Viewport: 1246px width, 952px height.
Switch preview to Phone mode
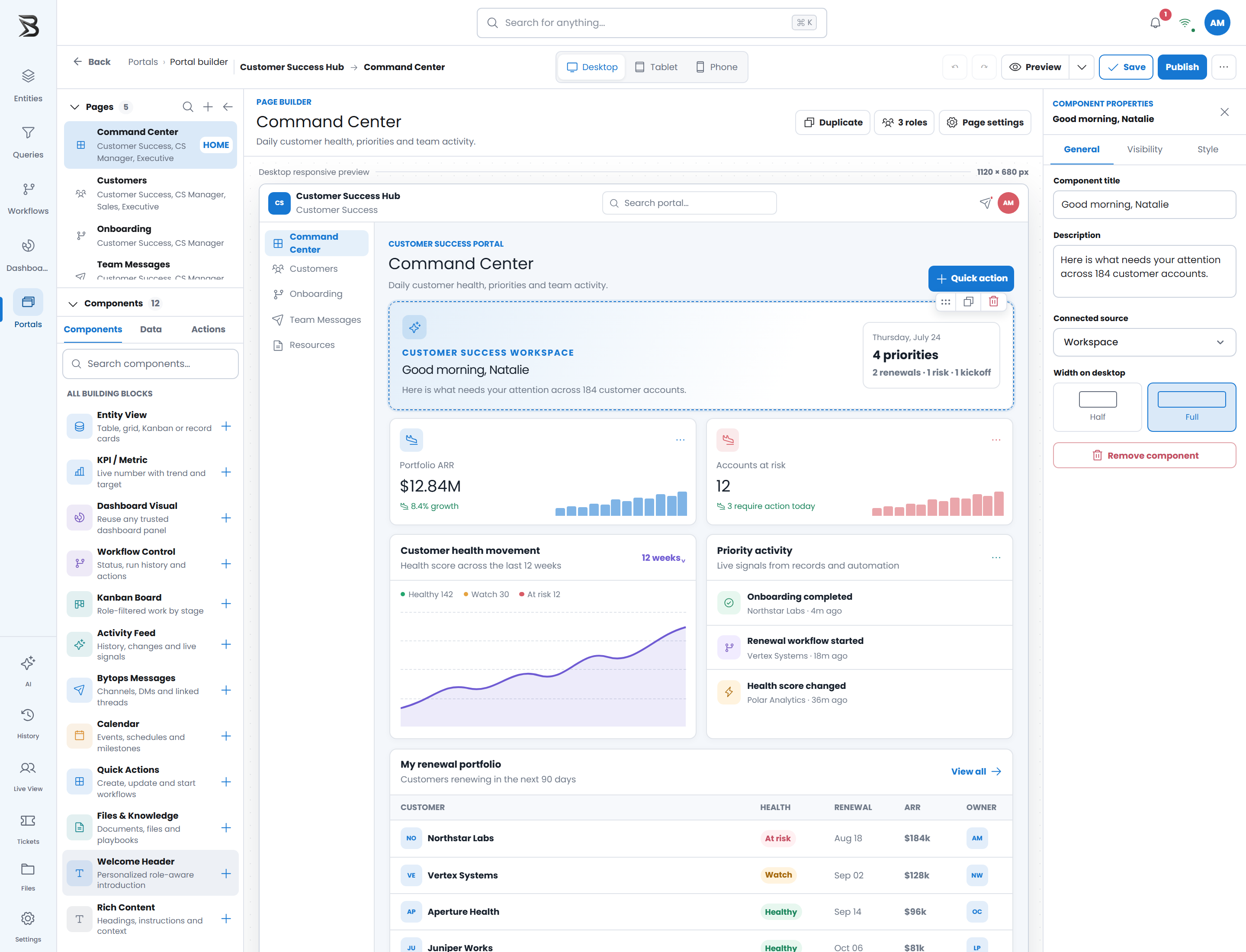[x=717, y=67]
